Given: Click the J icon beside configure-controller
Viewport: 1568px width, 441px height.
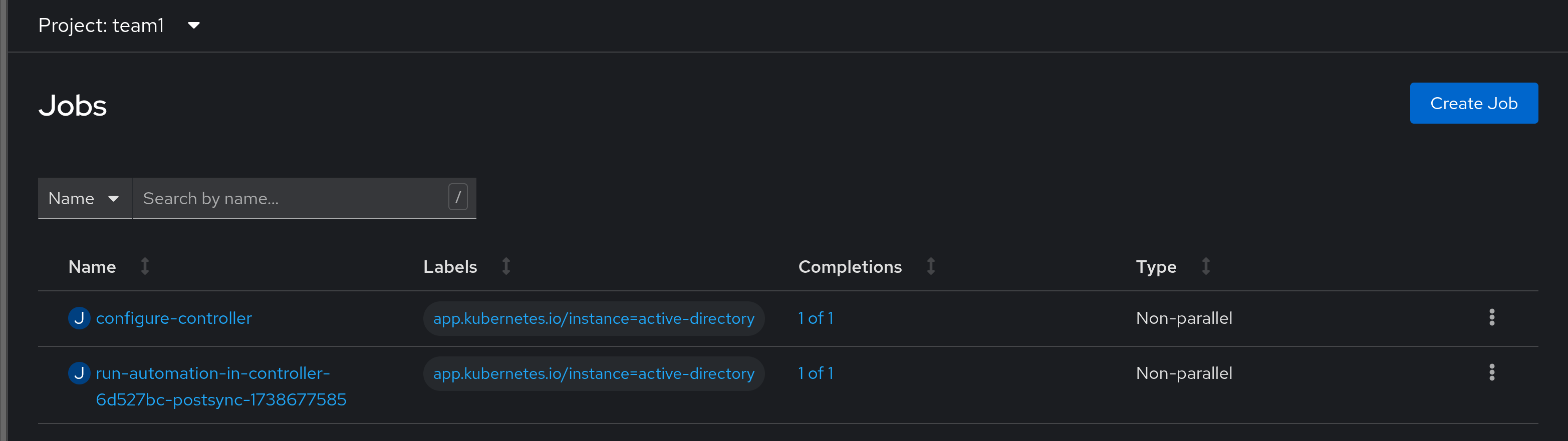Looking at the screenshot, I should coord(79,318).
